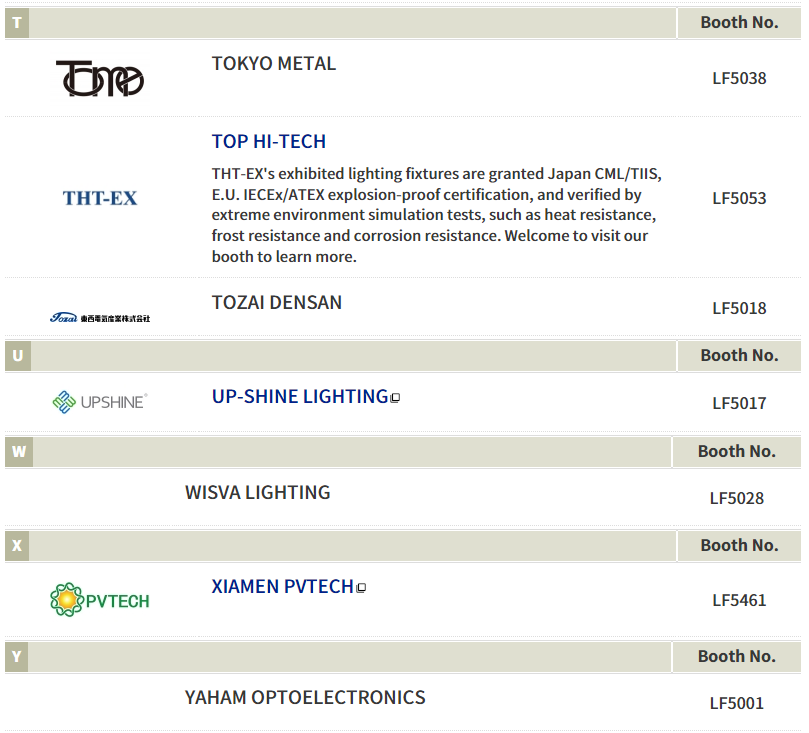Click the T section letter heading
The height and width of the screenshot is (733, 809).
17,23
